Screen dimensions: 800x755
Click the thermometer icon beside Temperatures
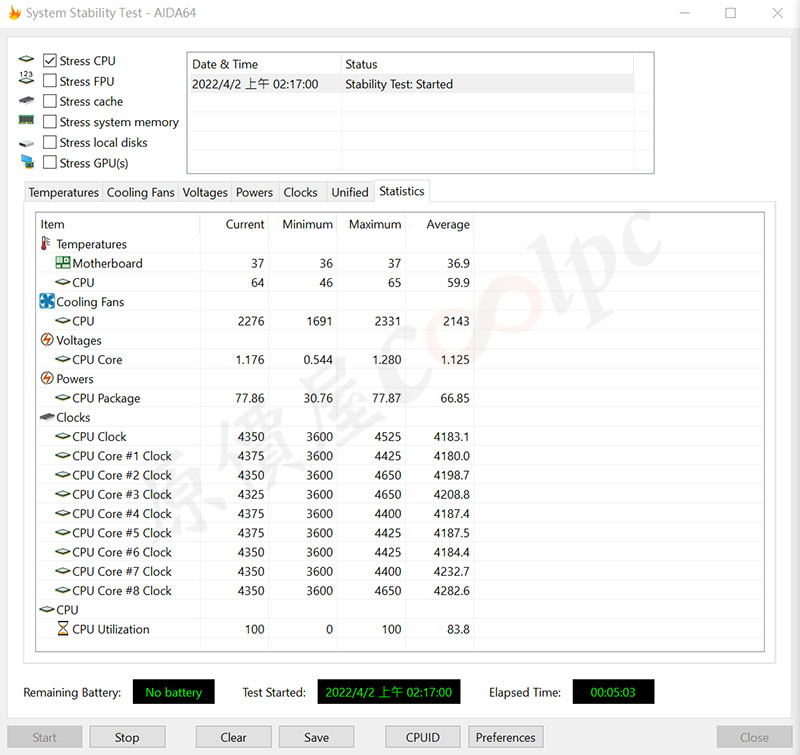pyautogui.click(x=46, y=243)
